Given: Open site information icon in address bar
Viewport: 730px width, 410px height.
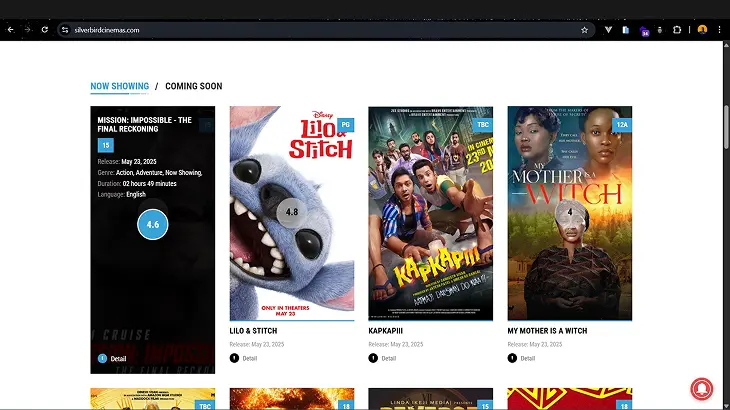Looking at the screenshot, I should (65, 30).
